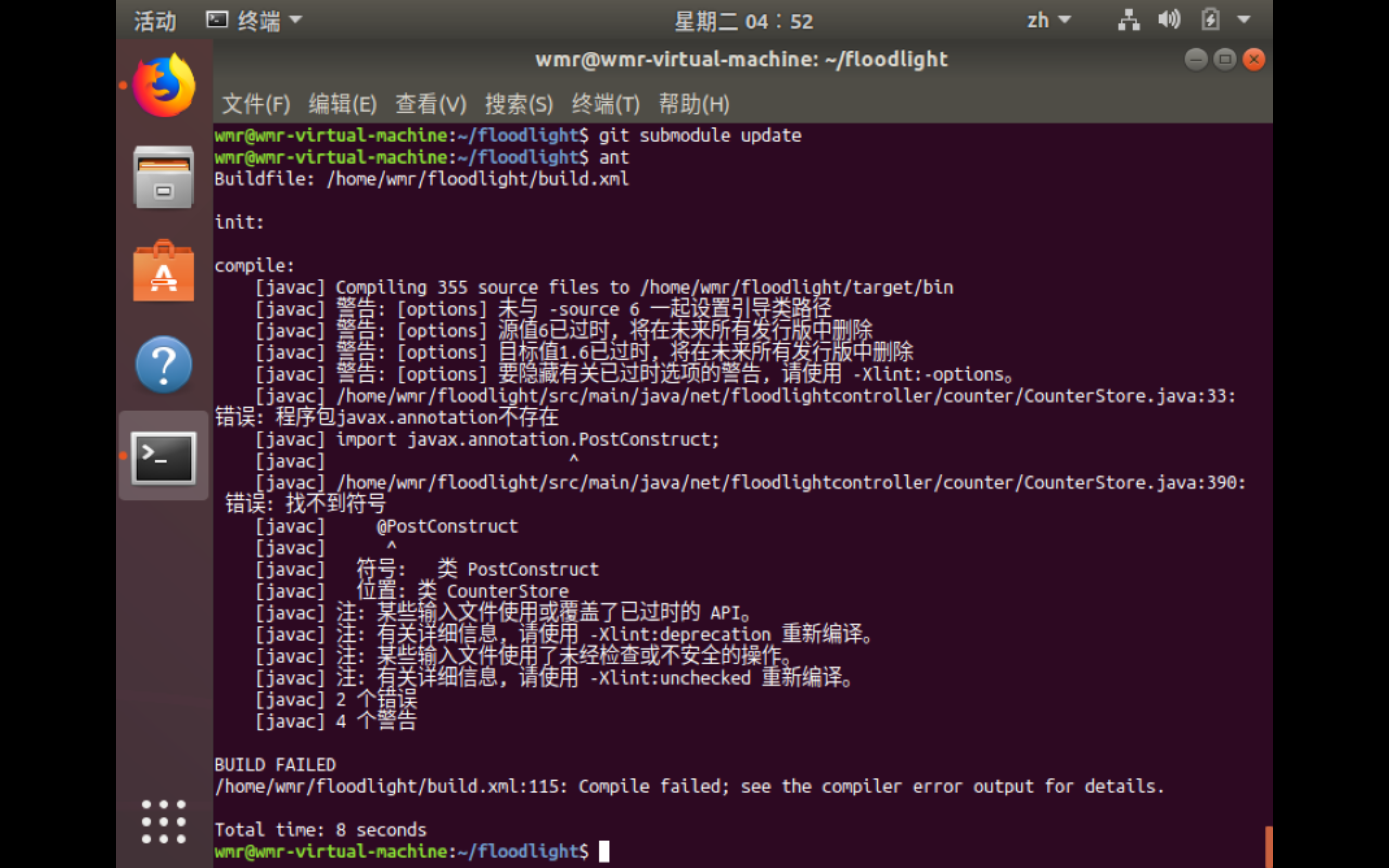Click the 'git submodule update' command text

pyautogui.click(x=700, y=136)
